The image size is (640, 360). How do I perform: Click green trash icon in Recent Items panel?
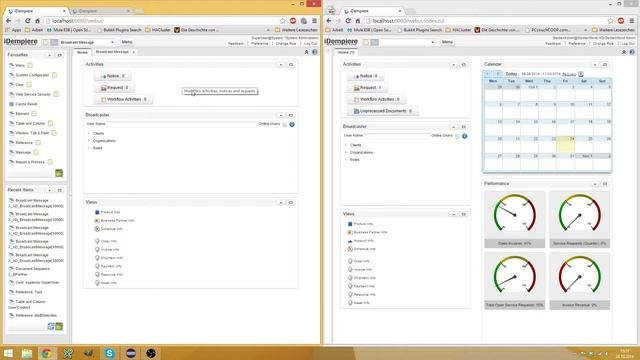click(x=59, y=326)
